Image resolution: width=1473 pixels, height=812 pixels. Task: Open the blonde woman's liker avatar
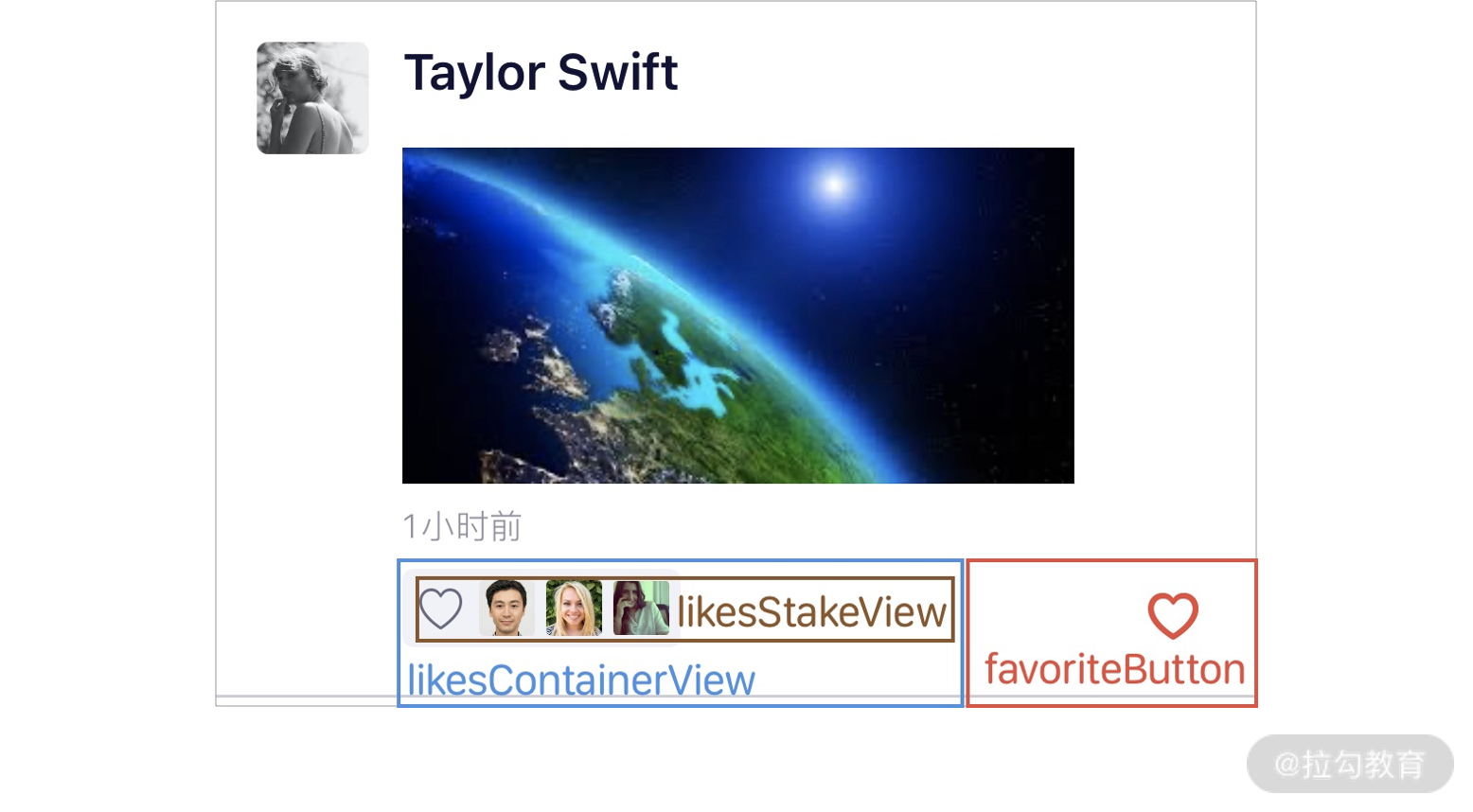click(574, 609)
